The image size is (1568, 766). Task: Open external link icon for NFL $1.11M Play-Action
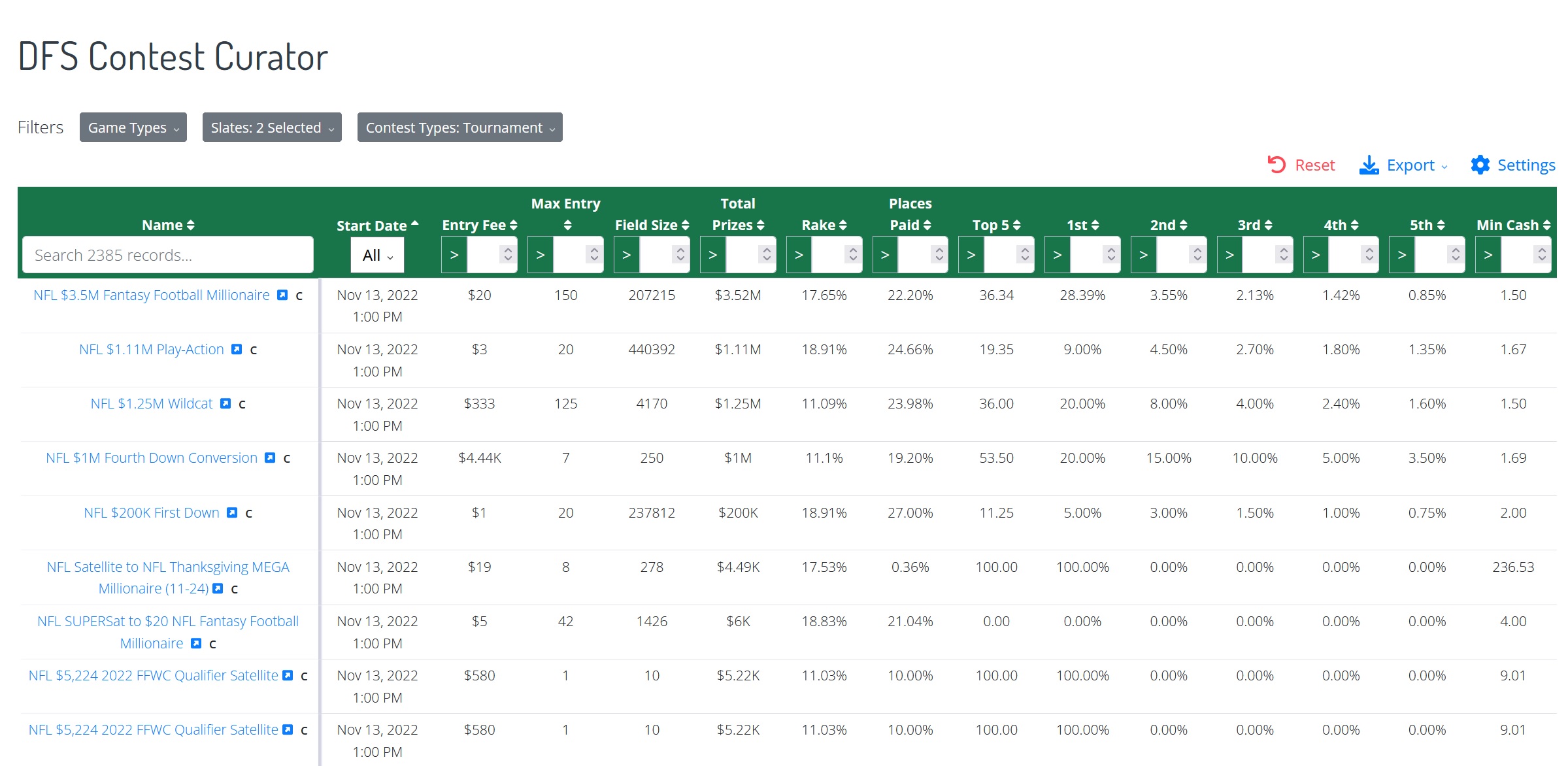(x=237, y=350)
